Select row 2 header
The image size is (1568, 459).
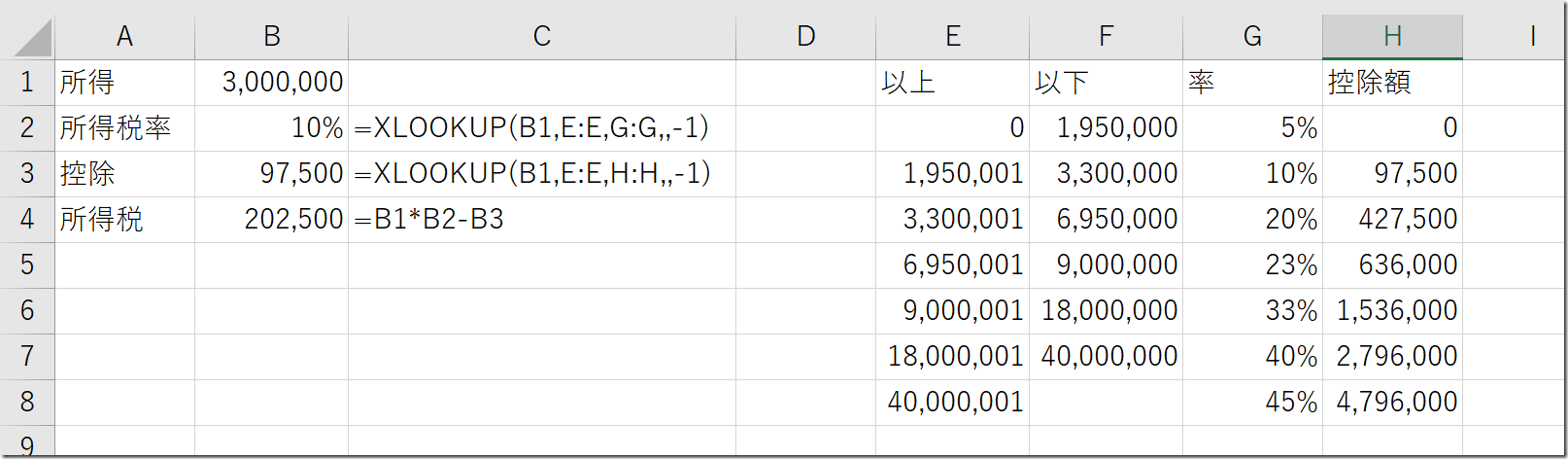(27, 128)
